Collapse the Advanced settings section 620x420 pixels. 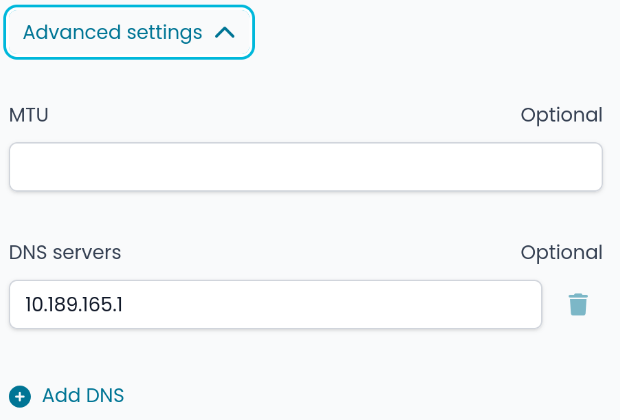coord(129,32)
